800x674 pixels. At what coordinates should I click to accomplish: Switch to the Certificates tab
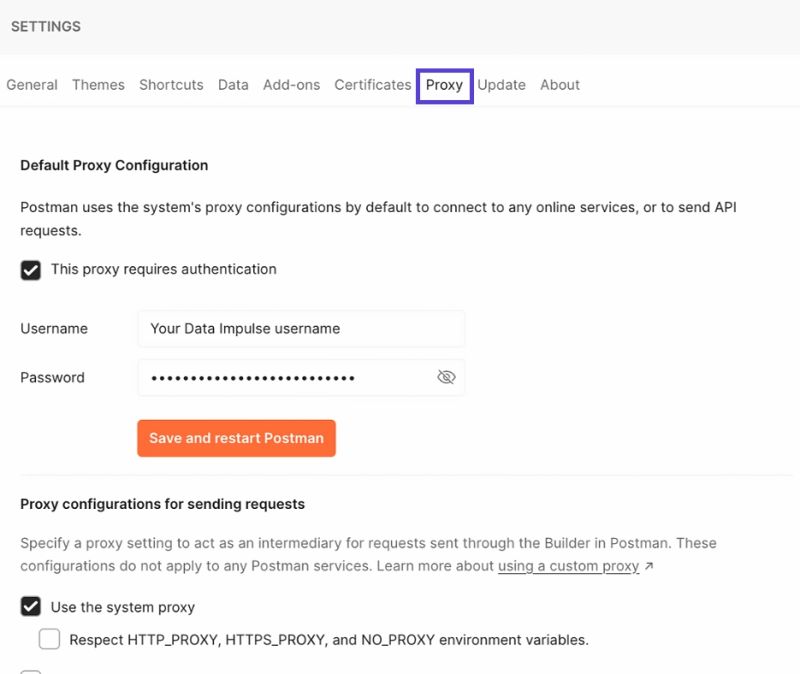pyautogui.click(x=372, y=85)
